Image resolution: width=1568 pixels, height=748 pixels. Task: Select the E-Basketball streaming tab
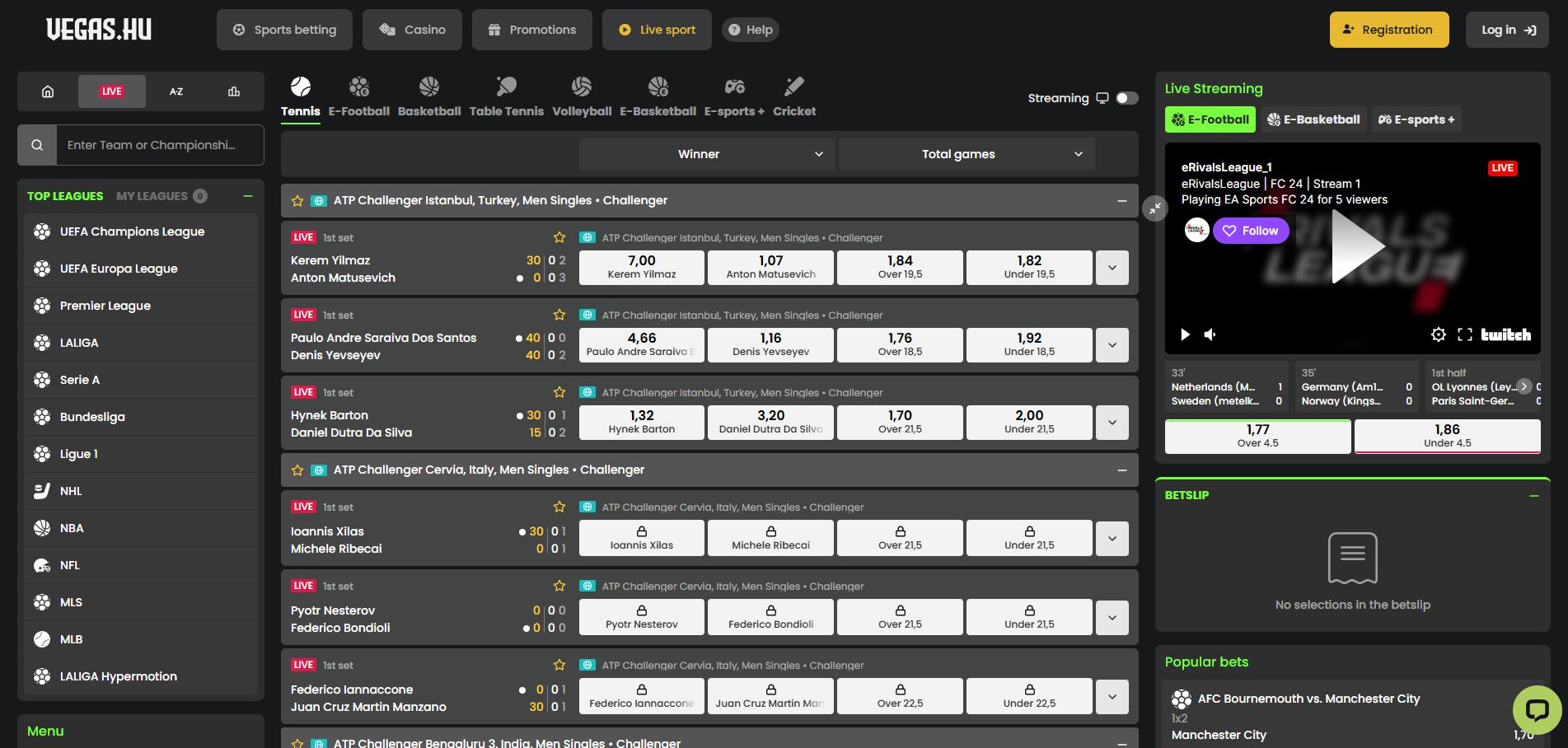point(1313,119)
